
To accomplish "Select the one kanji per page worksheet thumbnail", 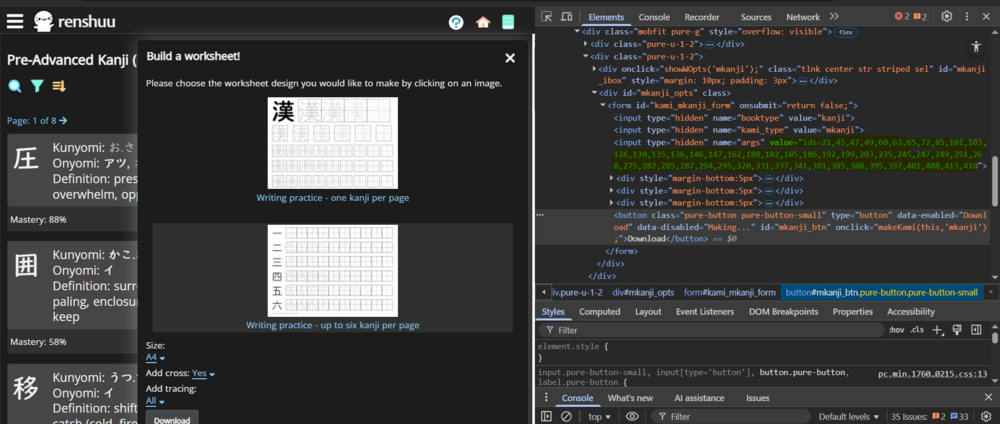I will coord(333,143).
